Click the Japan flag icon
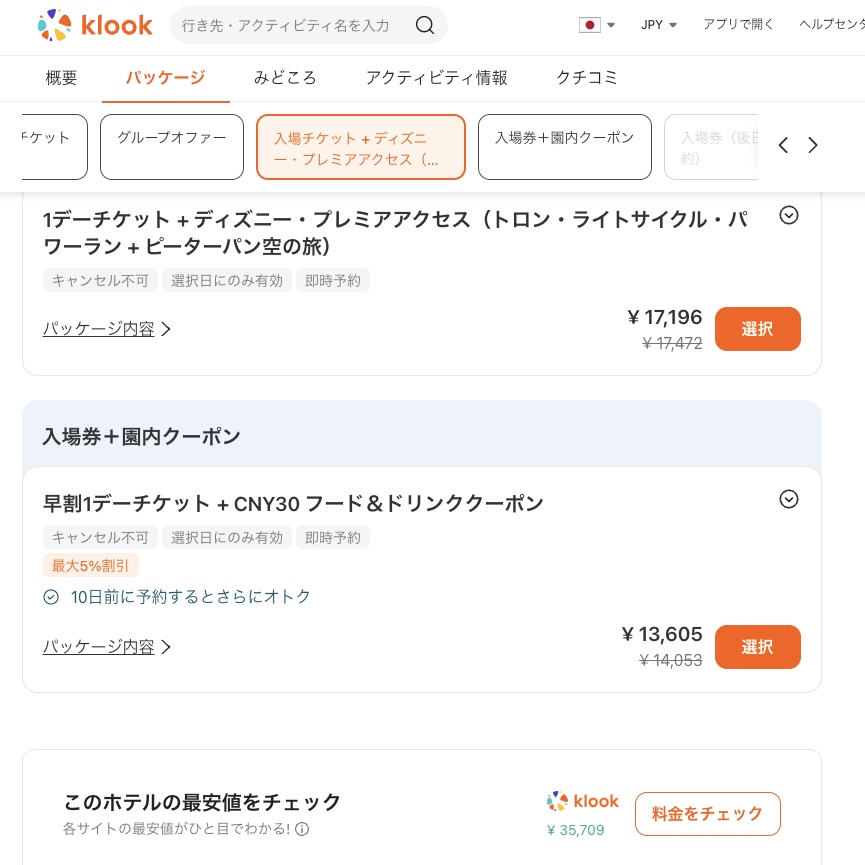 (590, 25)
